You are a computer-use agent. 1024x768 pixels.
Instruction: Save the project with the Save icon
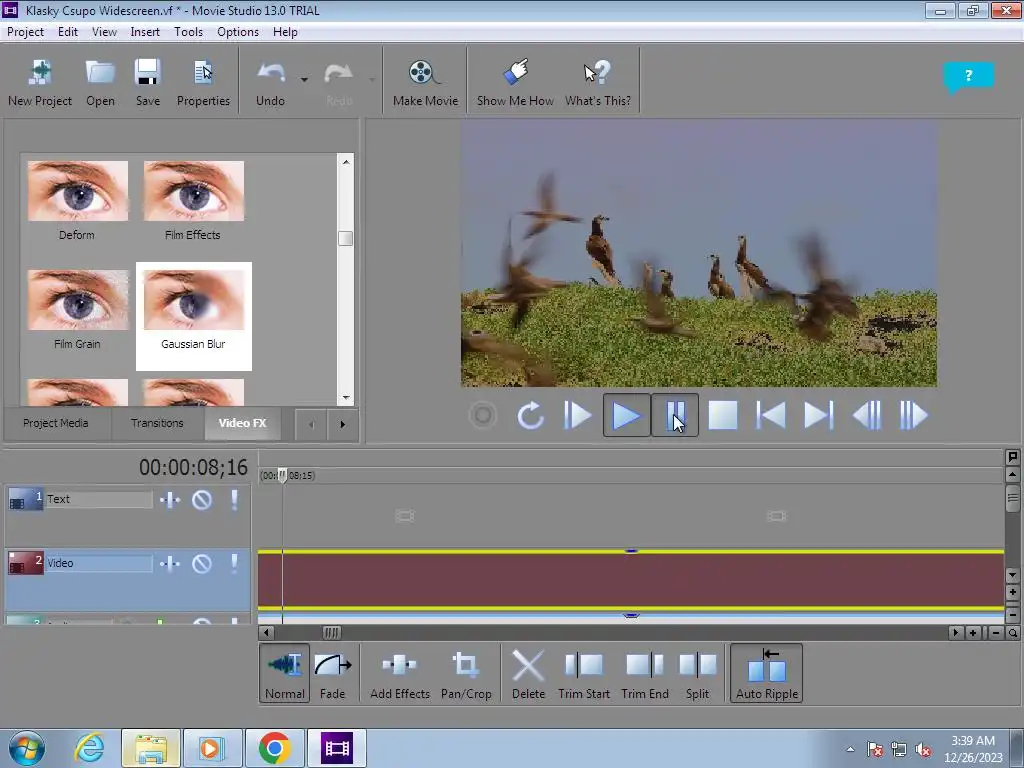(148, 82)
